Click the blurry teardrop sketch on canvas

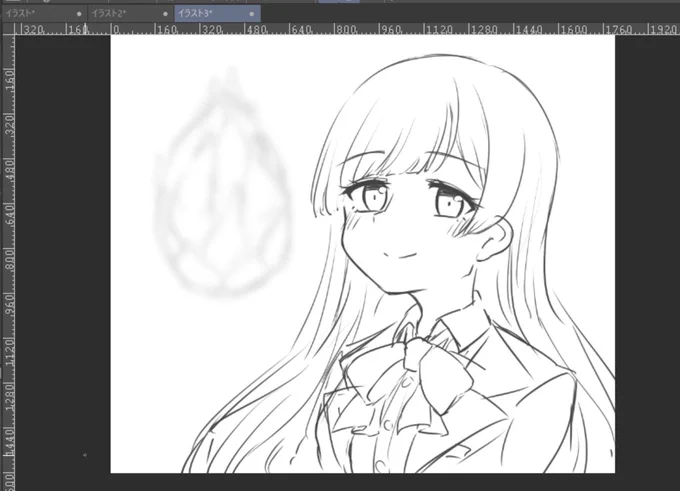click(222, 184)
